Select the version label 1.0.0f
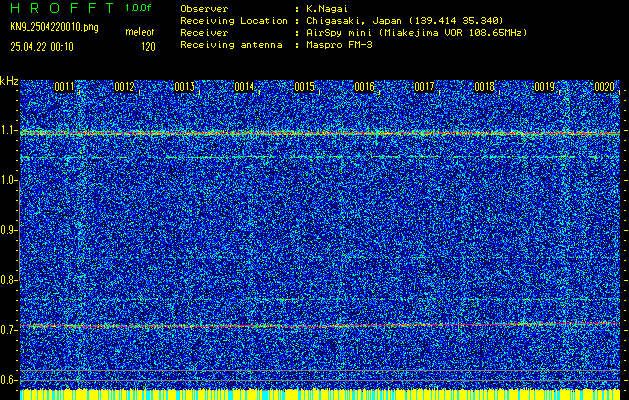Viewport: 629px width, 400px height. coord(138,8)
